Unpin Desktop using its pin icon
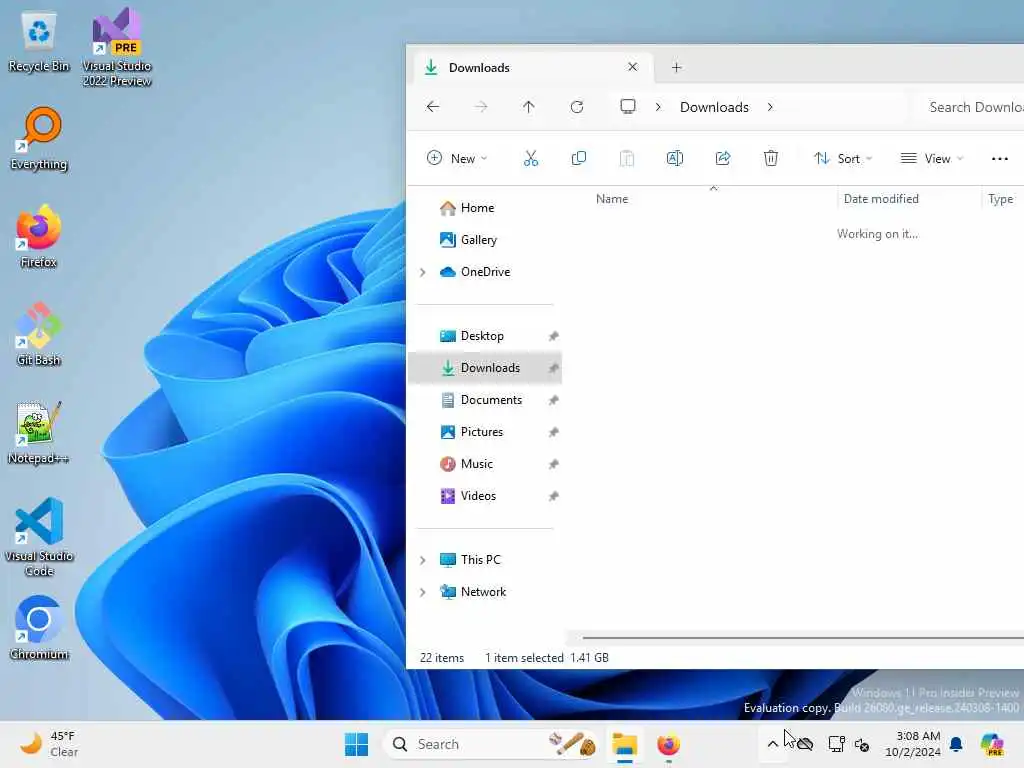This screenshot has height=768, width=1024. 553,336
